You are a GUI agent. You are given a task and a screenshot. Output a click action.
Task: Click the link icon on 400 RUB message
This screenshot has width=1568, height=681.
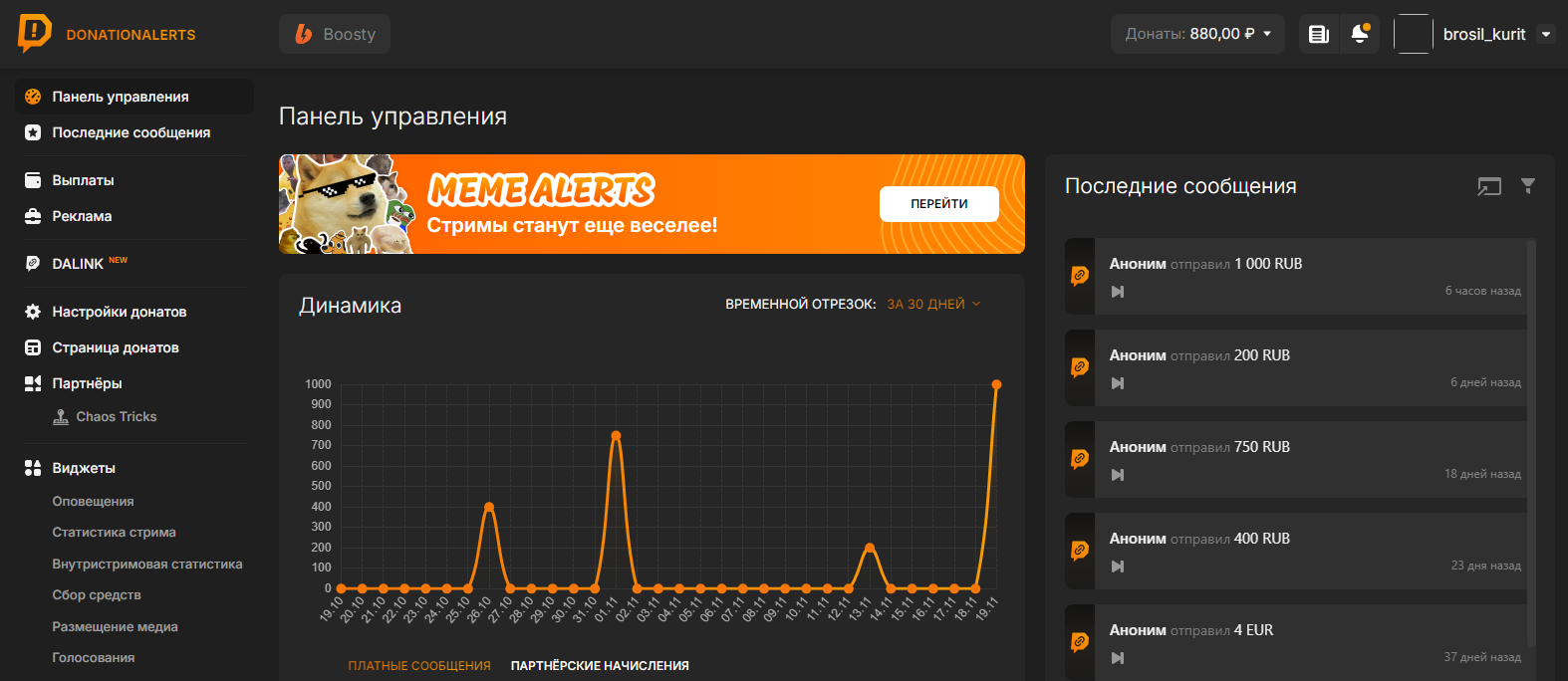tap(1080, 551)
